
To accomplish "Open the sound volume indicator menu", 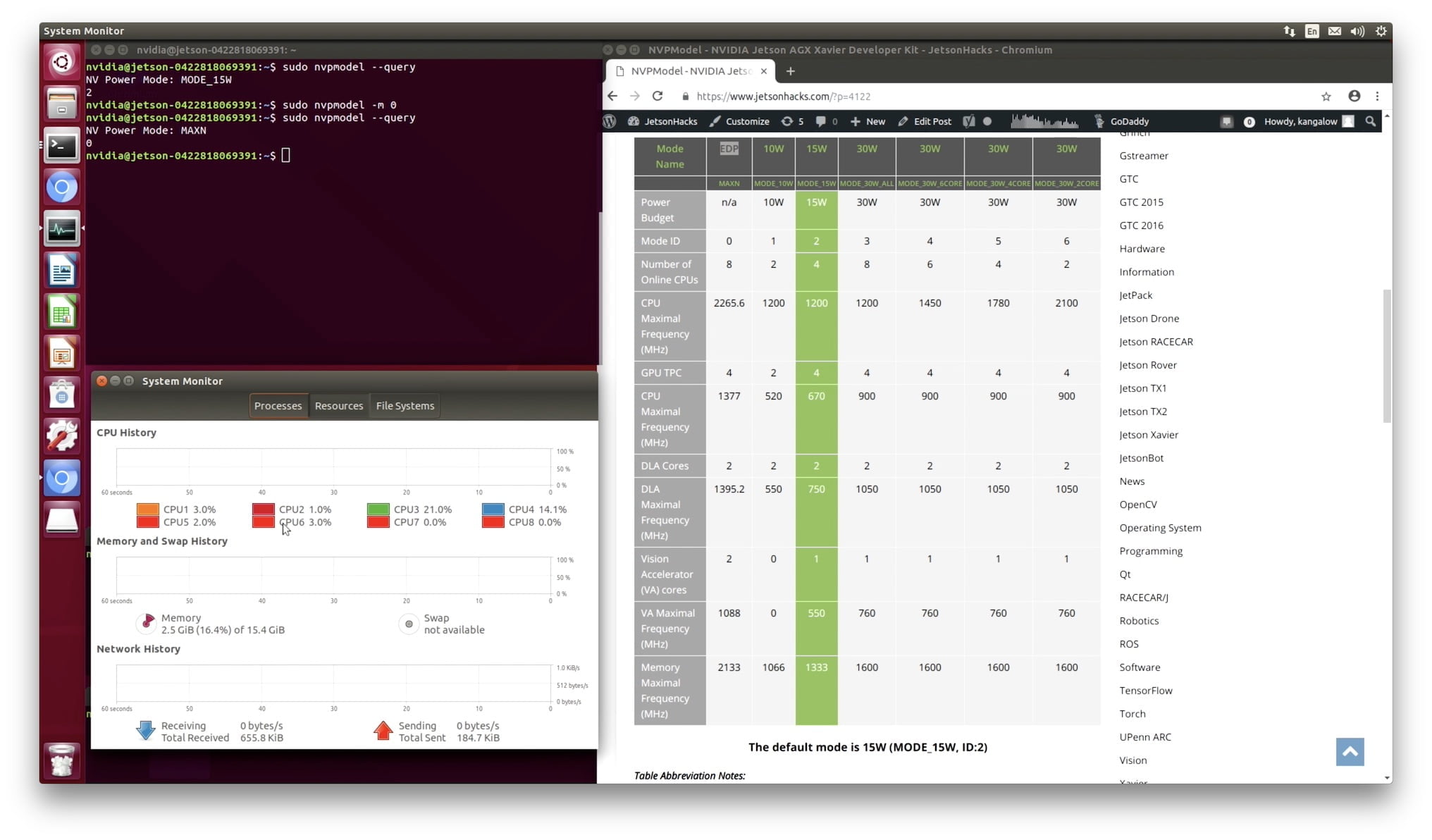I will click(x=1357, y=31).
